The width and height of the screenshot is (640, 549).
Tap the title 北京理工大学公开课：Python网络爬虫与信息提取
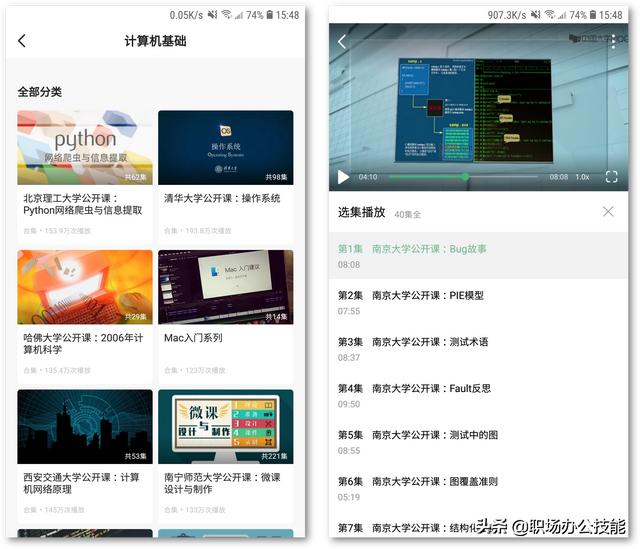(x=83, y=204)
